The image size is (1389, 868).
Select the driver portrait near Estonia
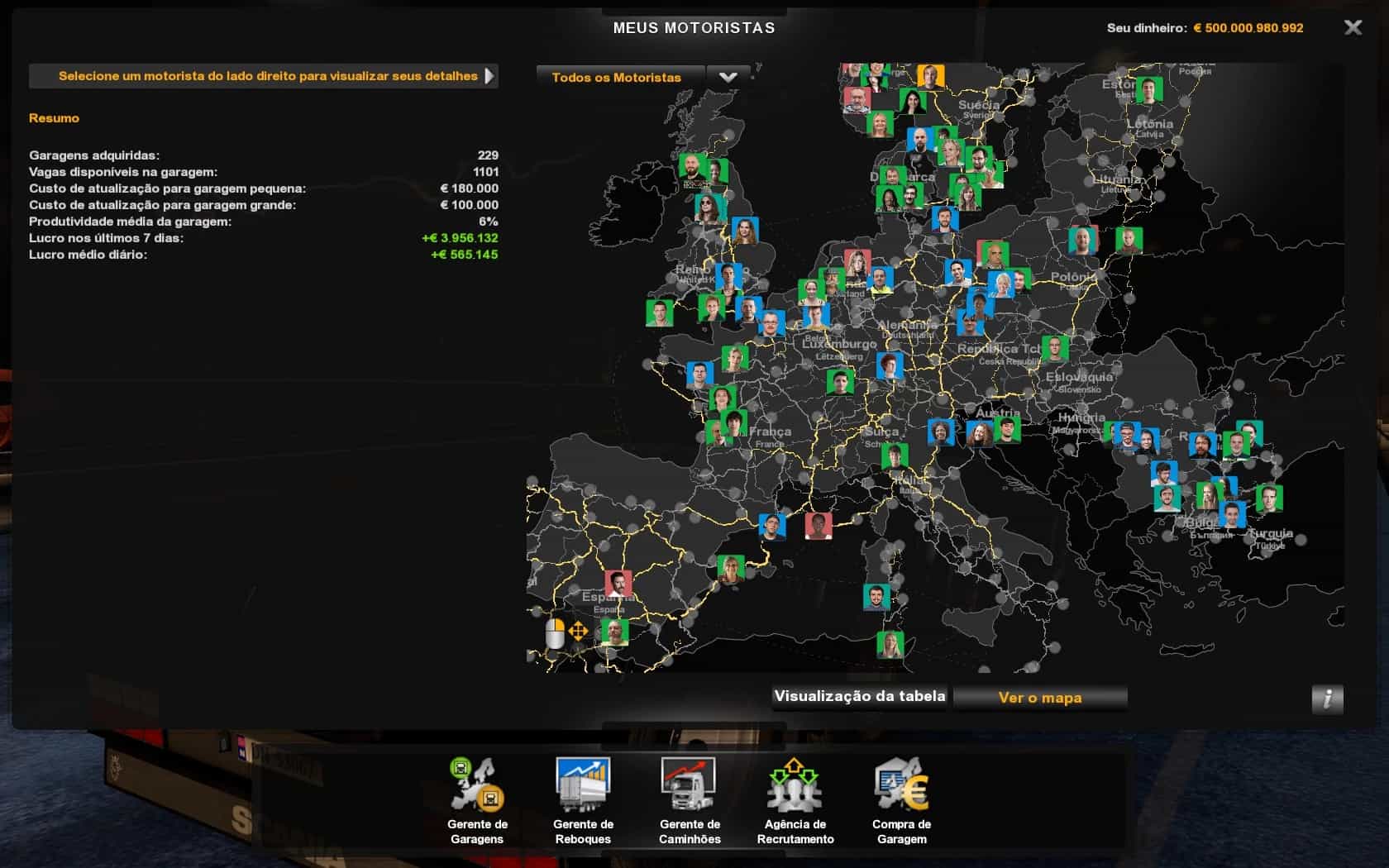click(x=1148, y=89)
